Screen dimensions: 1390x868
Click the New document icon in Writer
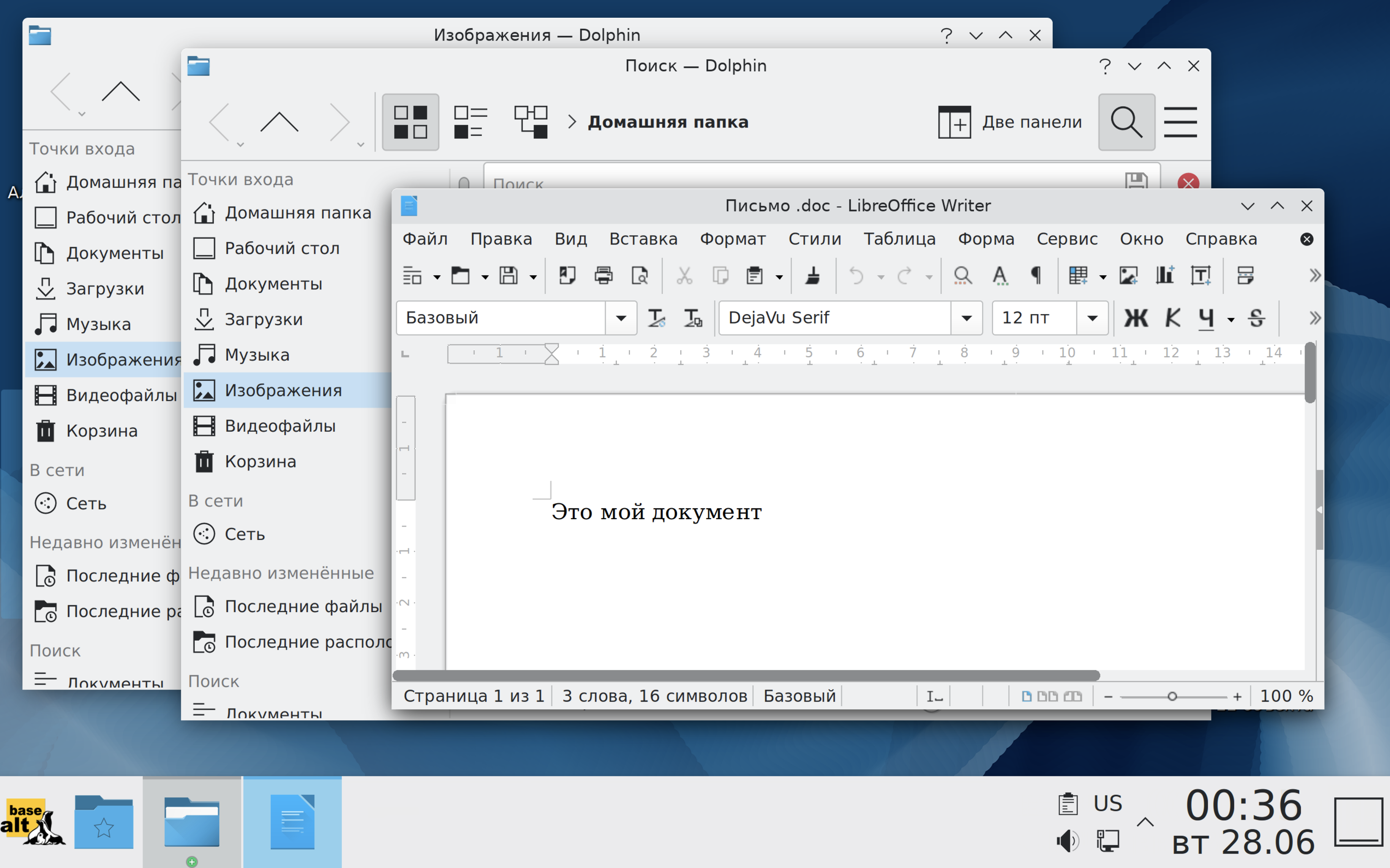pos(412,276)
